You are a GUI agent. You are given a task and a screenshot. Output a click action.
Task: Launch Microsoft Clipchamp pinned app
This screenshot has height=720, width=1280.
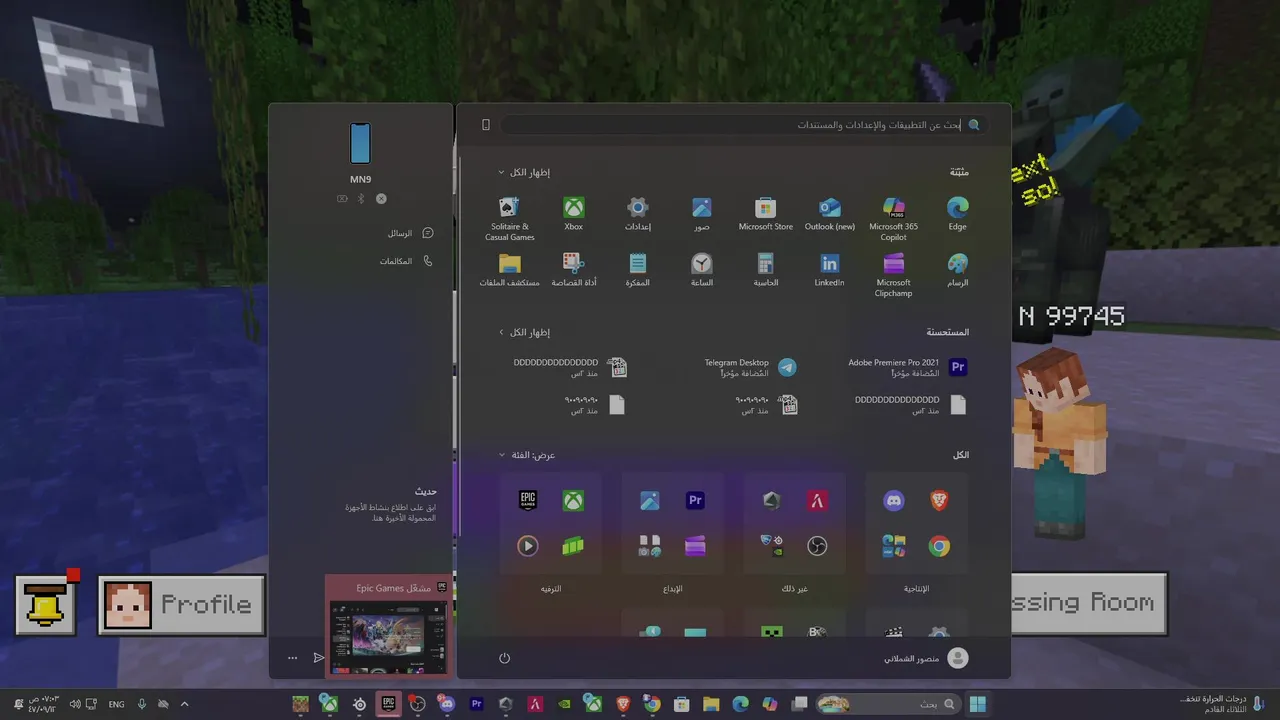pyautogui.click(x=894, y=275)
